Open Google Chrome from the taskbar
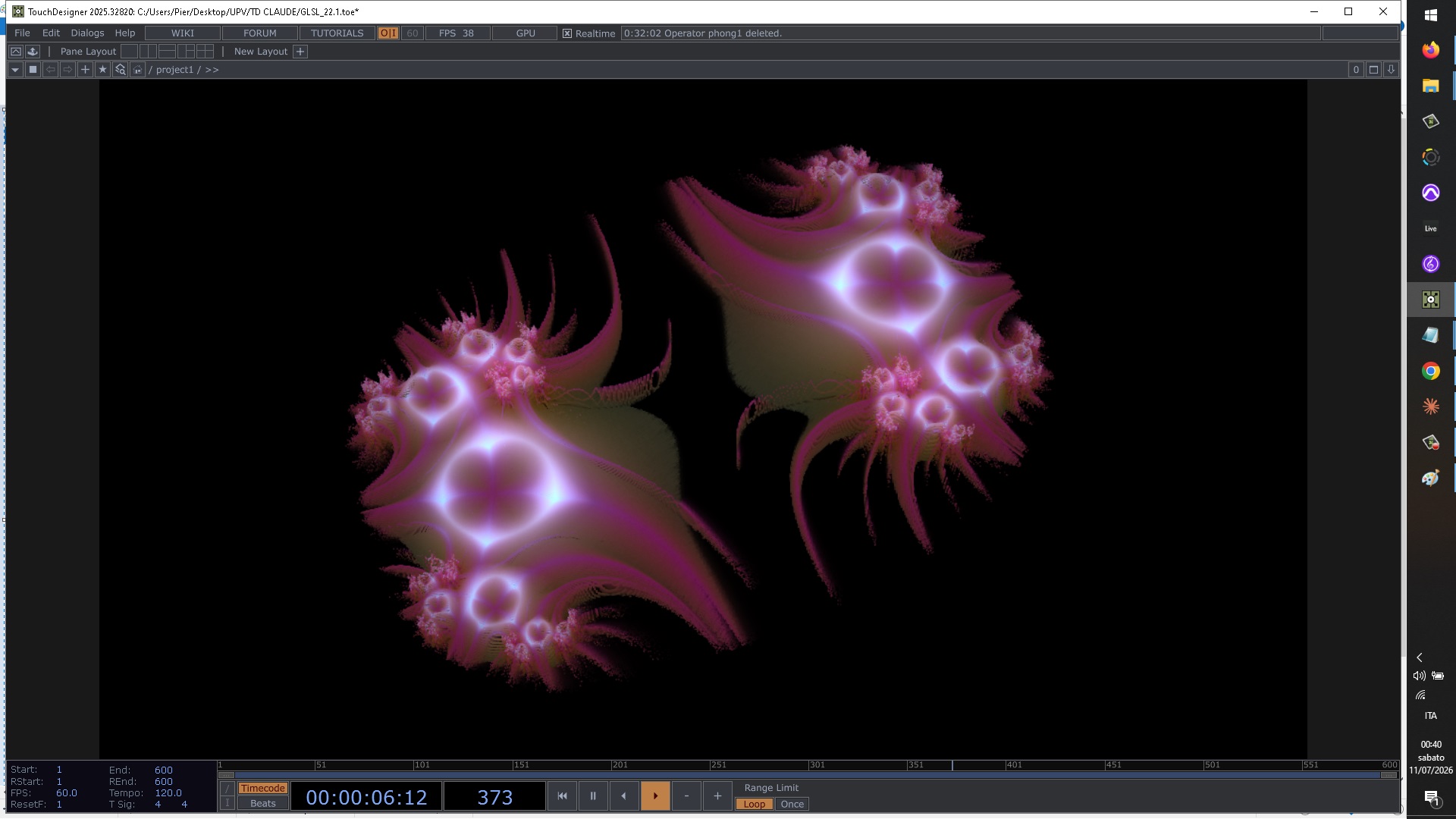Screen dimensions: 1456x819 click(x=1430, y=371)
